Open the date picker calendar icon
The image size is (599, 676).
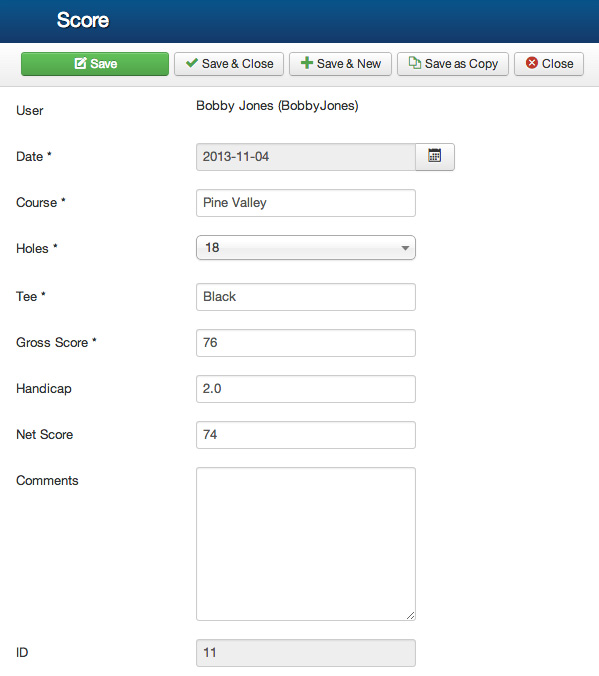(x=435, y=157)
